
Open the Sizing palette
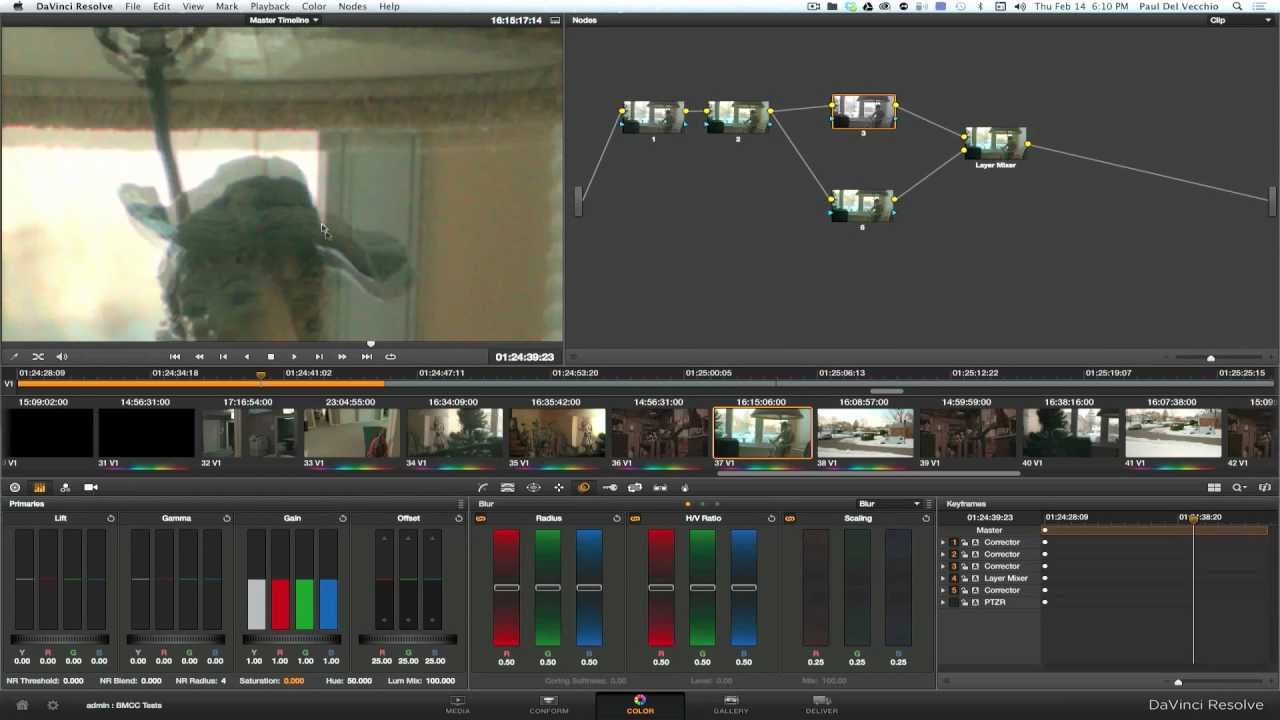(x=635, y=488)
